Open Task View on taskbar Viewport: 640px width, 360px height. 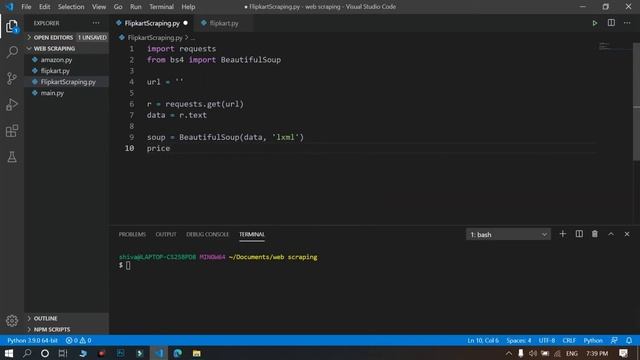pos(63,353)
